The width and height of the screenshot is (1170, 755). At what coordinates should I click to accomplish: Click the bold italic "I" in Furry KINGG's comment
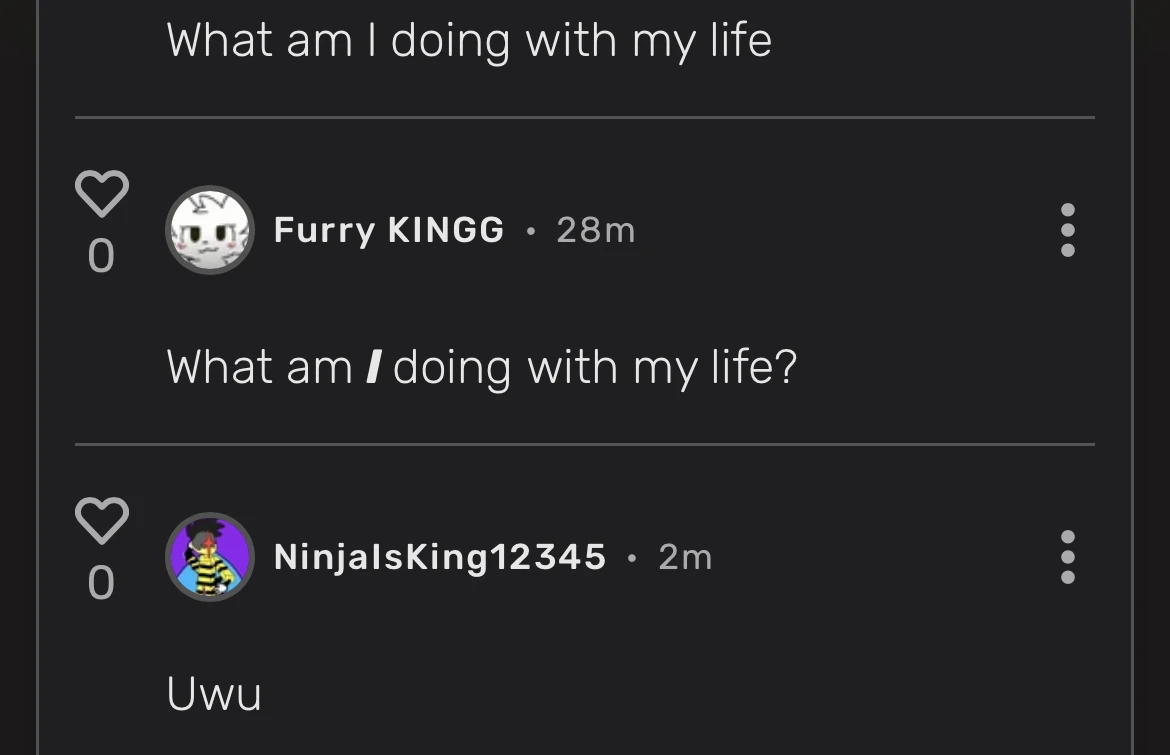[x=372, y=367]
